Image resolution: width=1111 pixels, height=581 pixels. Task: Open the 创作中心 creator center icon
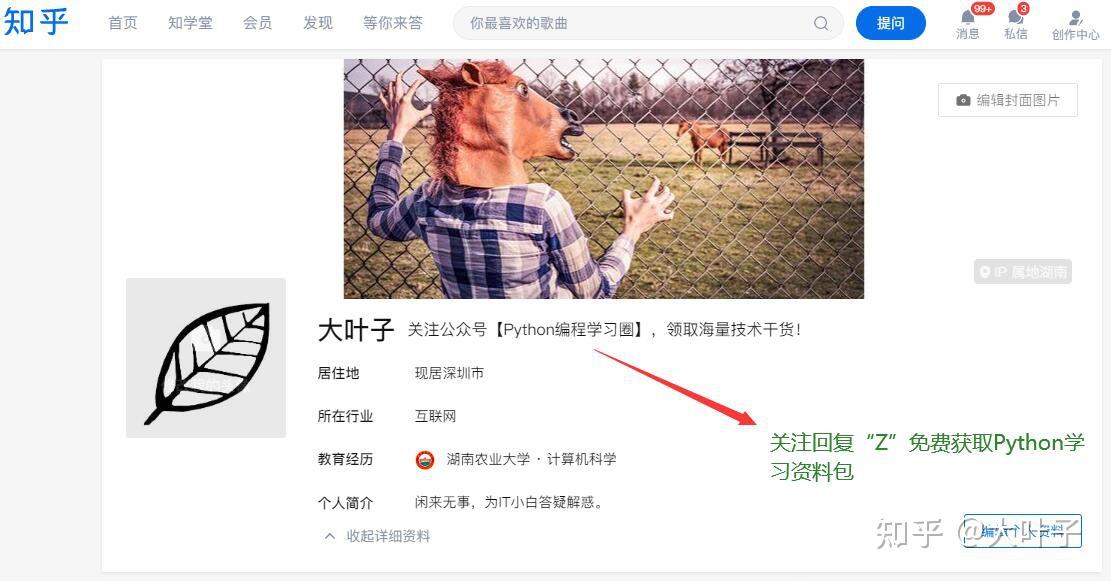[1076, 18]
